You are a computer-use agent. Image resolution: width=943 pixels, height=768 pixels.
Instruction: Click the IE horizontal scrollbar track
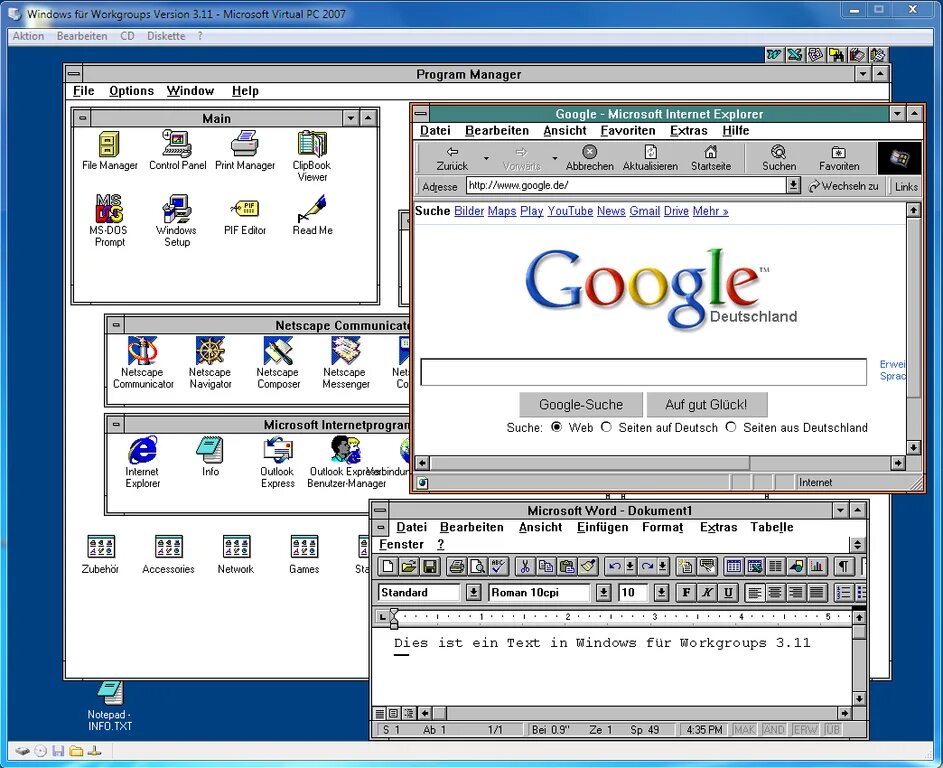pos(820,463)
